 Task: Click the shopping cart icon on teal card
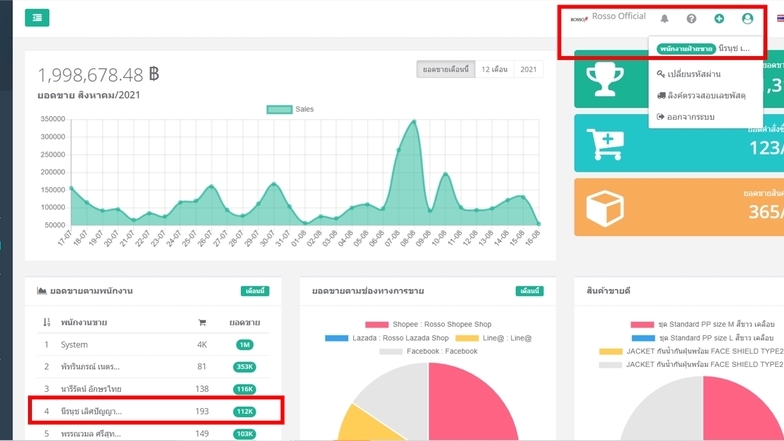[x=606, y=144]
